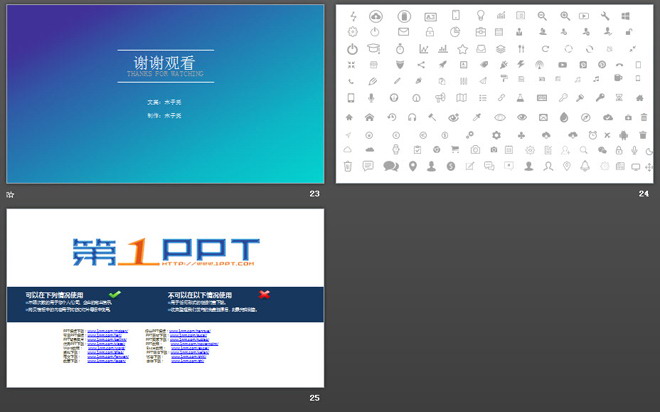
Task: Click the bell icon on slide 24
Action: 585,166
